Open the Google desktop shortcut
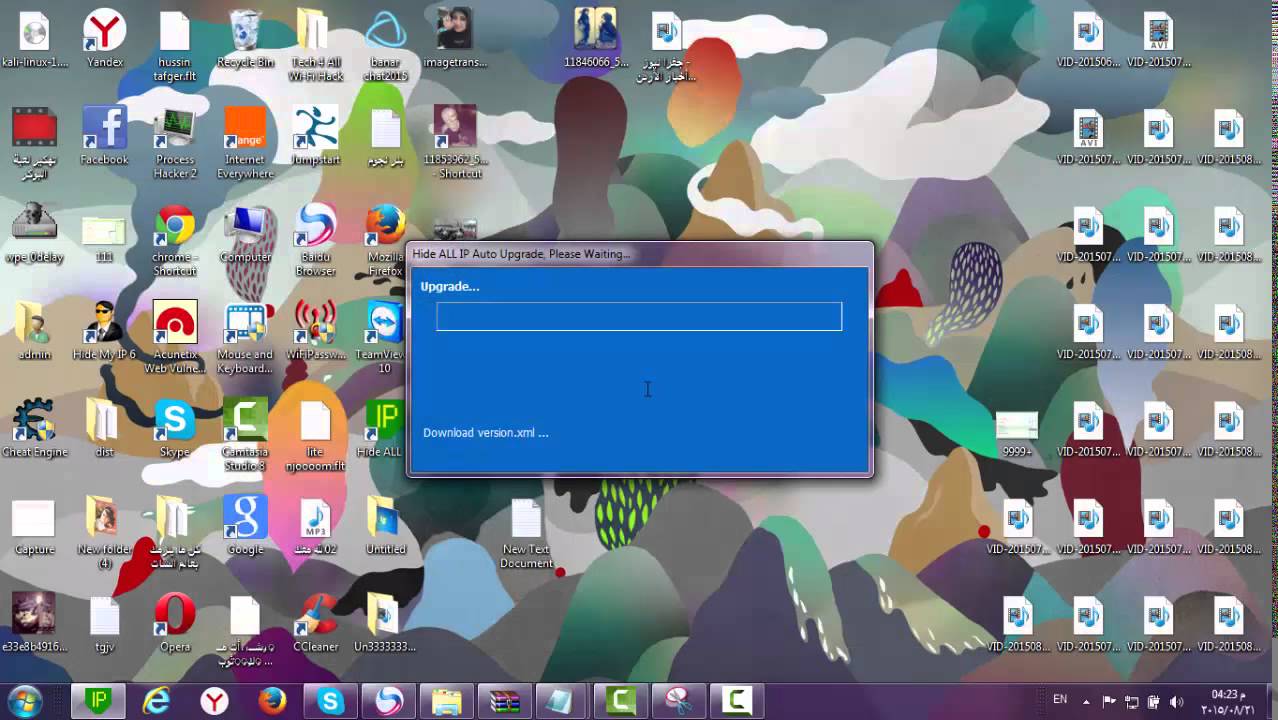Viewport: 1278px width, 720px height. pos(245,525)
